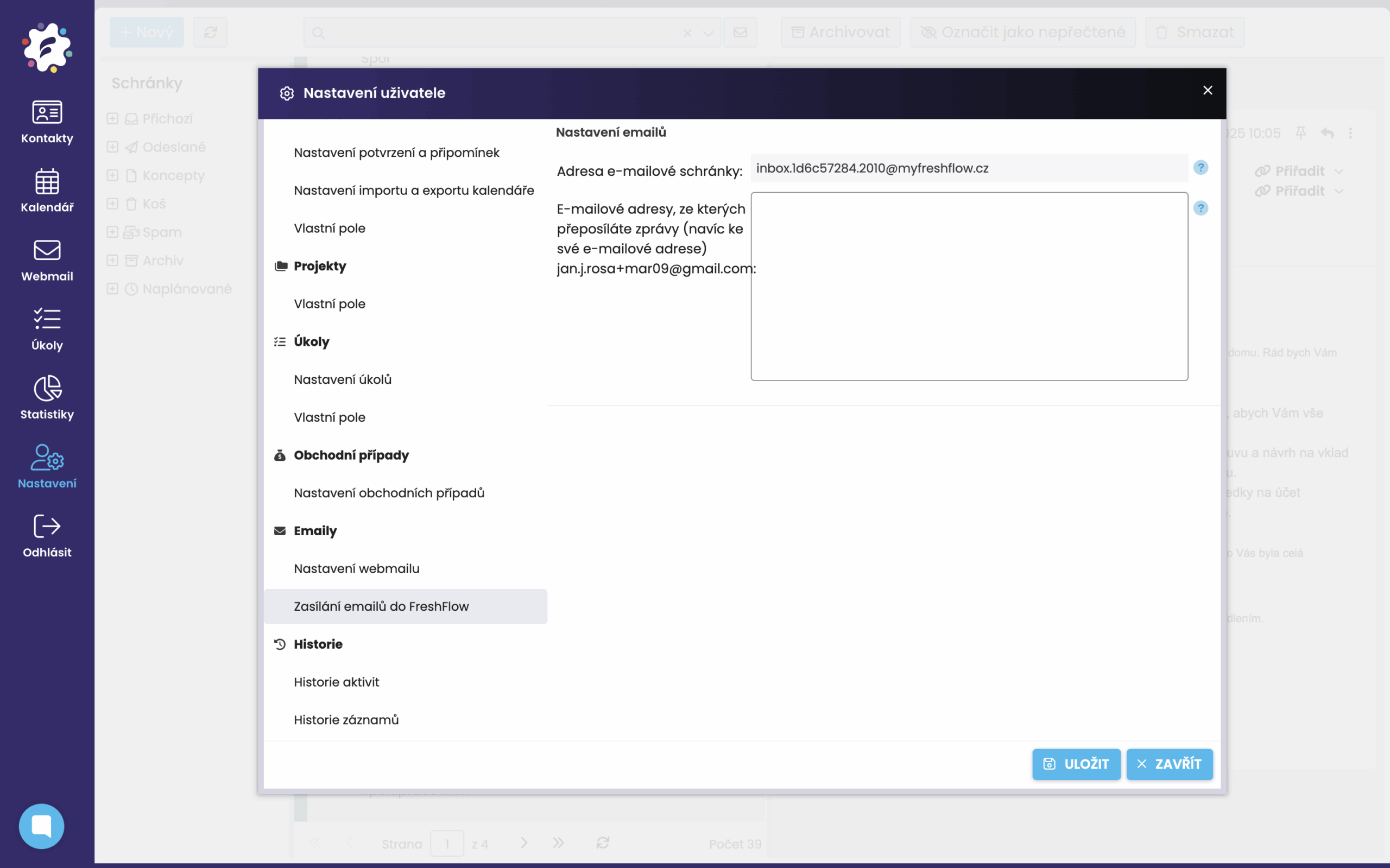Open Nastavení obchodních případů item
Screen dimensions: 1390x868
point(389,493)
